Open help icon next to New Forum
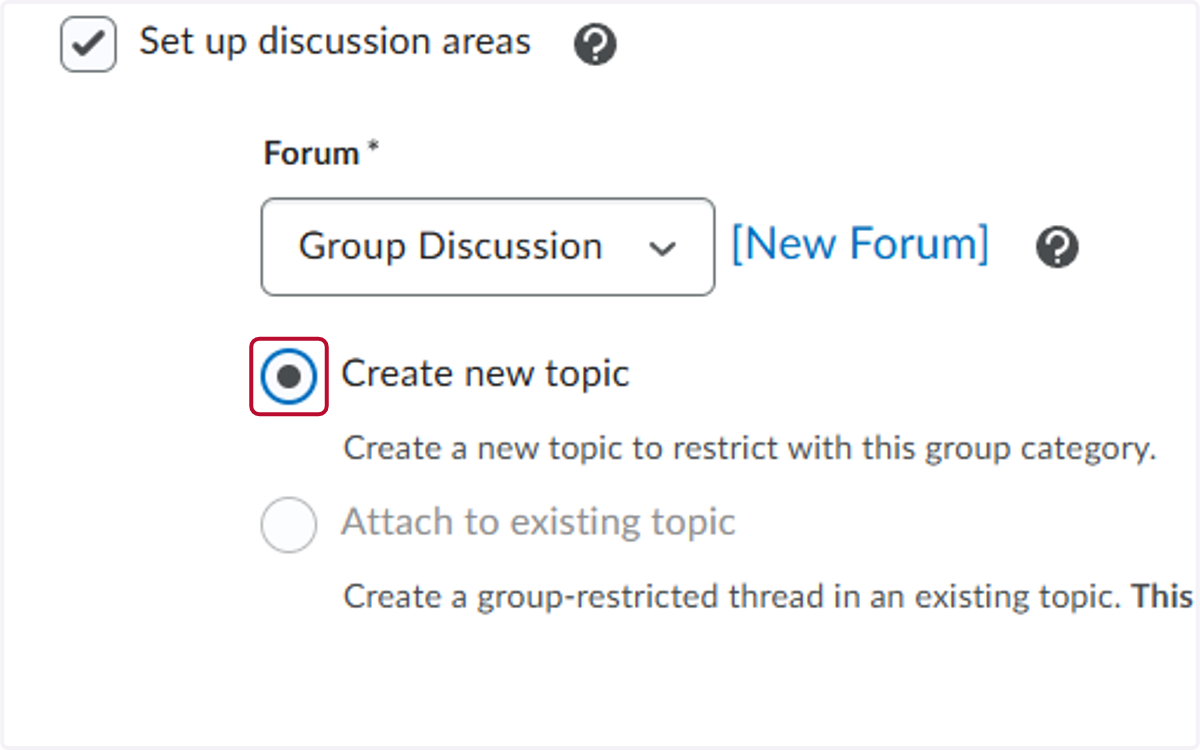This screenshot has width=1200, height=750. click(1057, 247)
